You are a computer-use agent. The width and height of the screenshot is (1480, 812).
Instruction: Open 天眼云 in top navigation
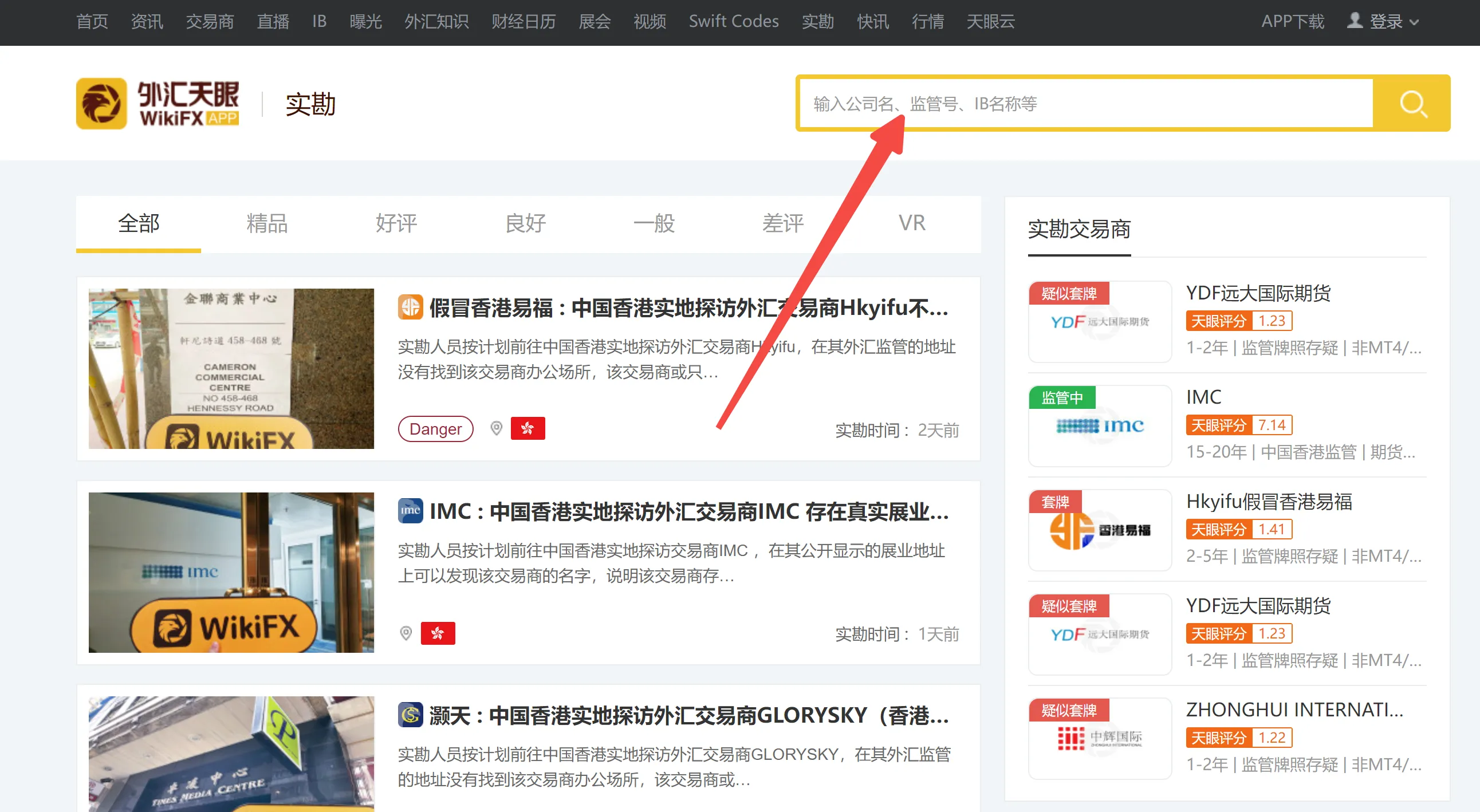click(x=990, y=21)
